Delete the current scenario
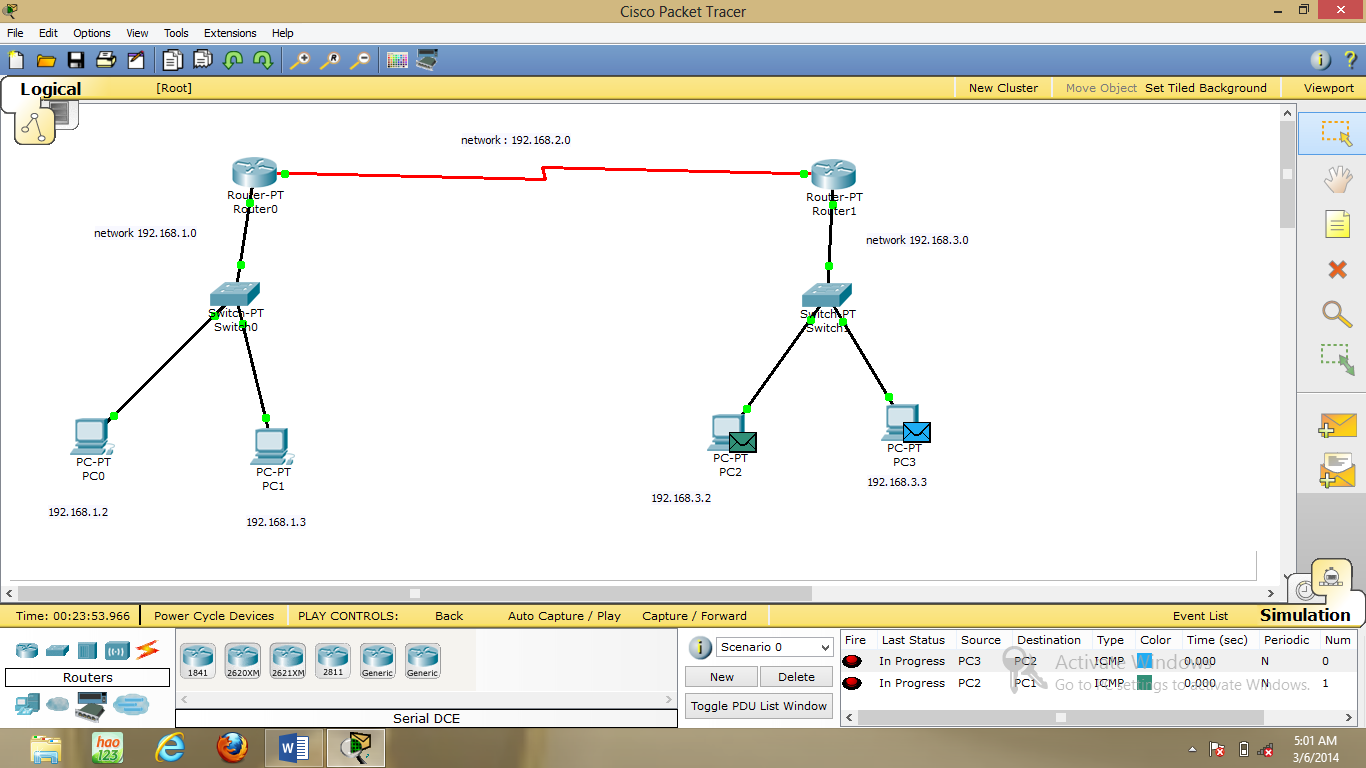The image size is (1366, 768). [x=796, y=677]
